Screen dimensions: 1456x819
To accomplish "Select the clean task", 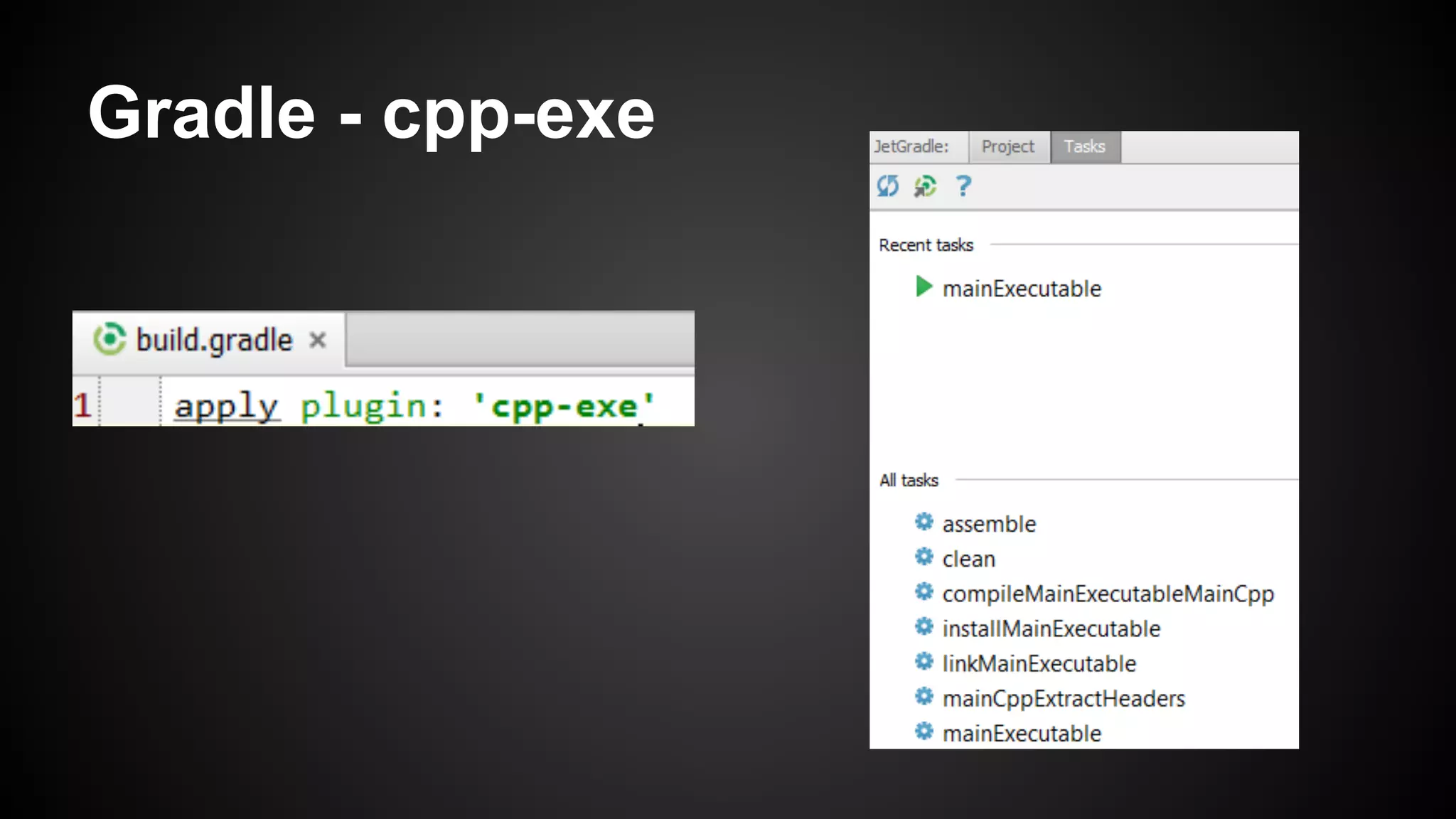I will click(x=968, y=559).
